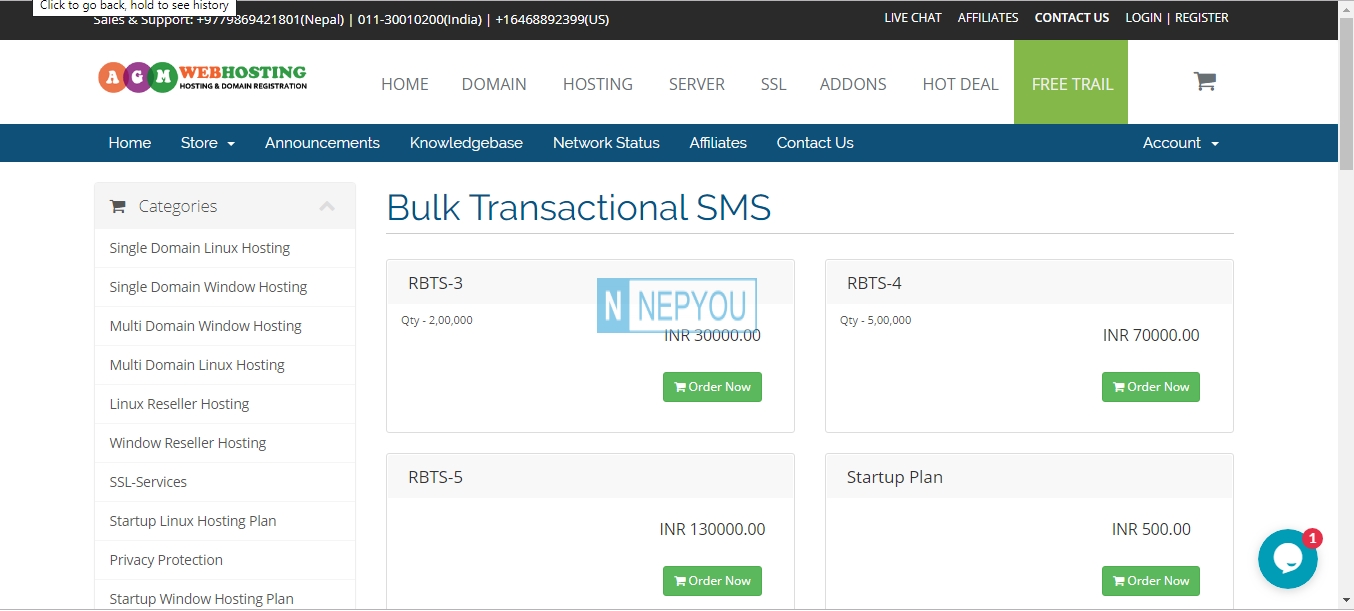Open the shopping cart icon in header
Image resolution: width=1354 pixels, height=611 pixels.
(x=1205, y=82)
